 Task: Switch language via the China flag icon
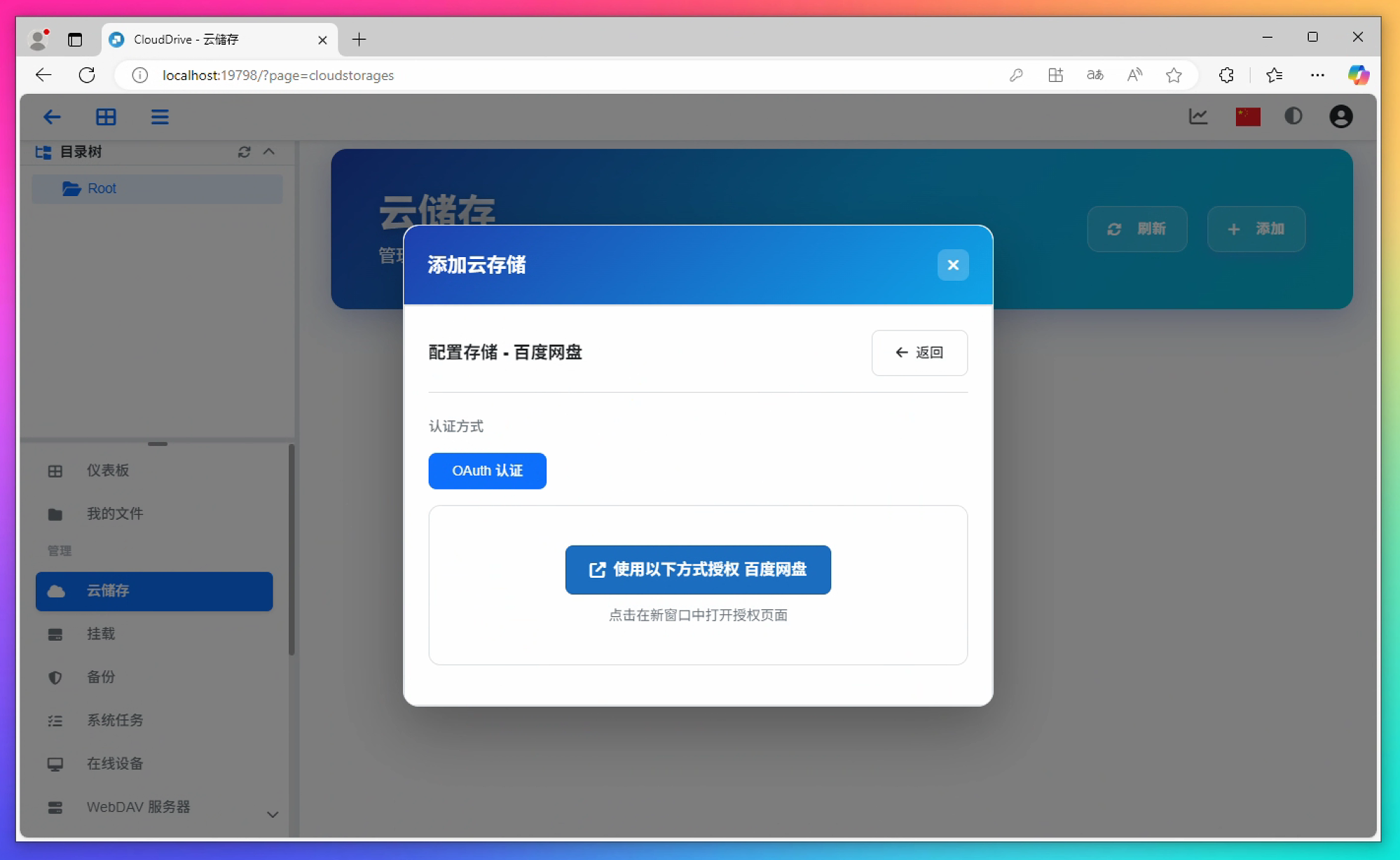click(x=1247, y=116)
